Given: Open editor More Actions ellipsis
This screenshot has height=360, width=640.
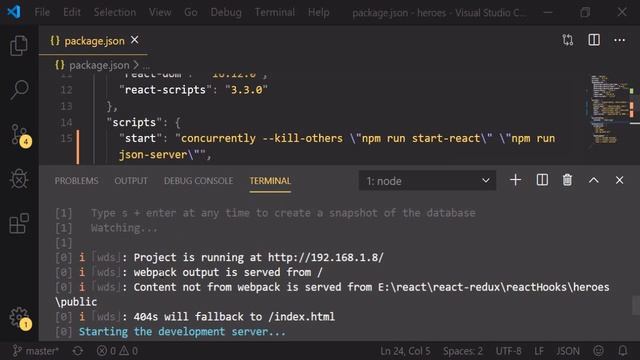Looking at the screenshot, I should coord(620,40).
